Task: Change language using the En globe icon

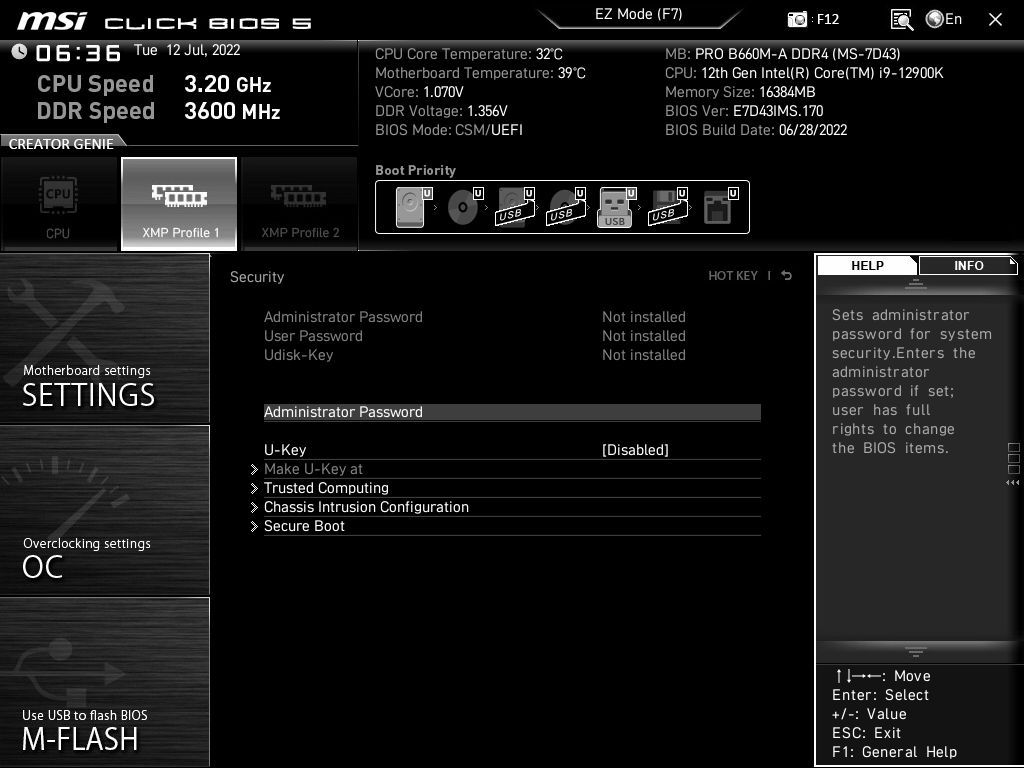Action: pos(944,19)
